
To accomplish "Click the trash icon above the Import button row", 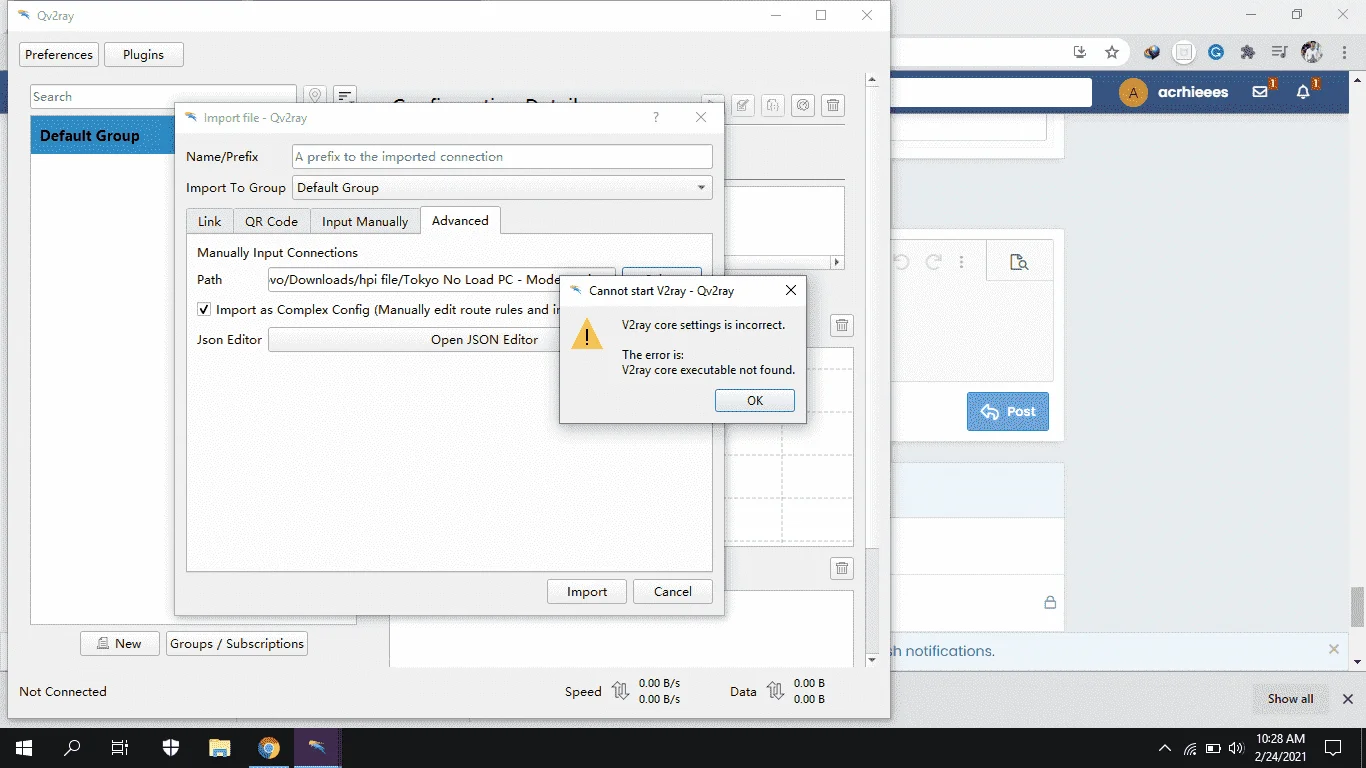I will pyautogui.click(x=842, y=569).
